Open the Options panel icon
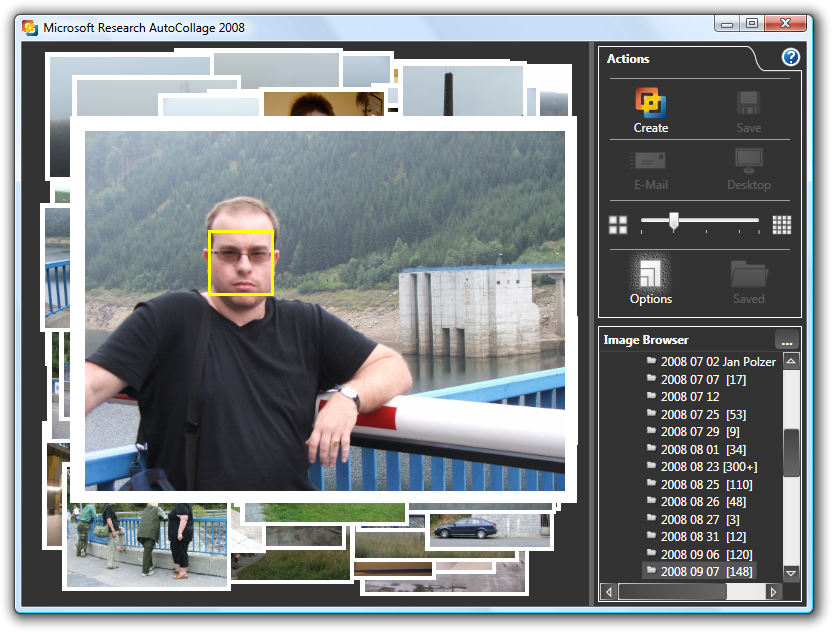Viewport: 832px width, 632px height. (650, 273)
